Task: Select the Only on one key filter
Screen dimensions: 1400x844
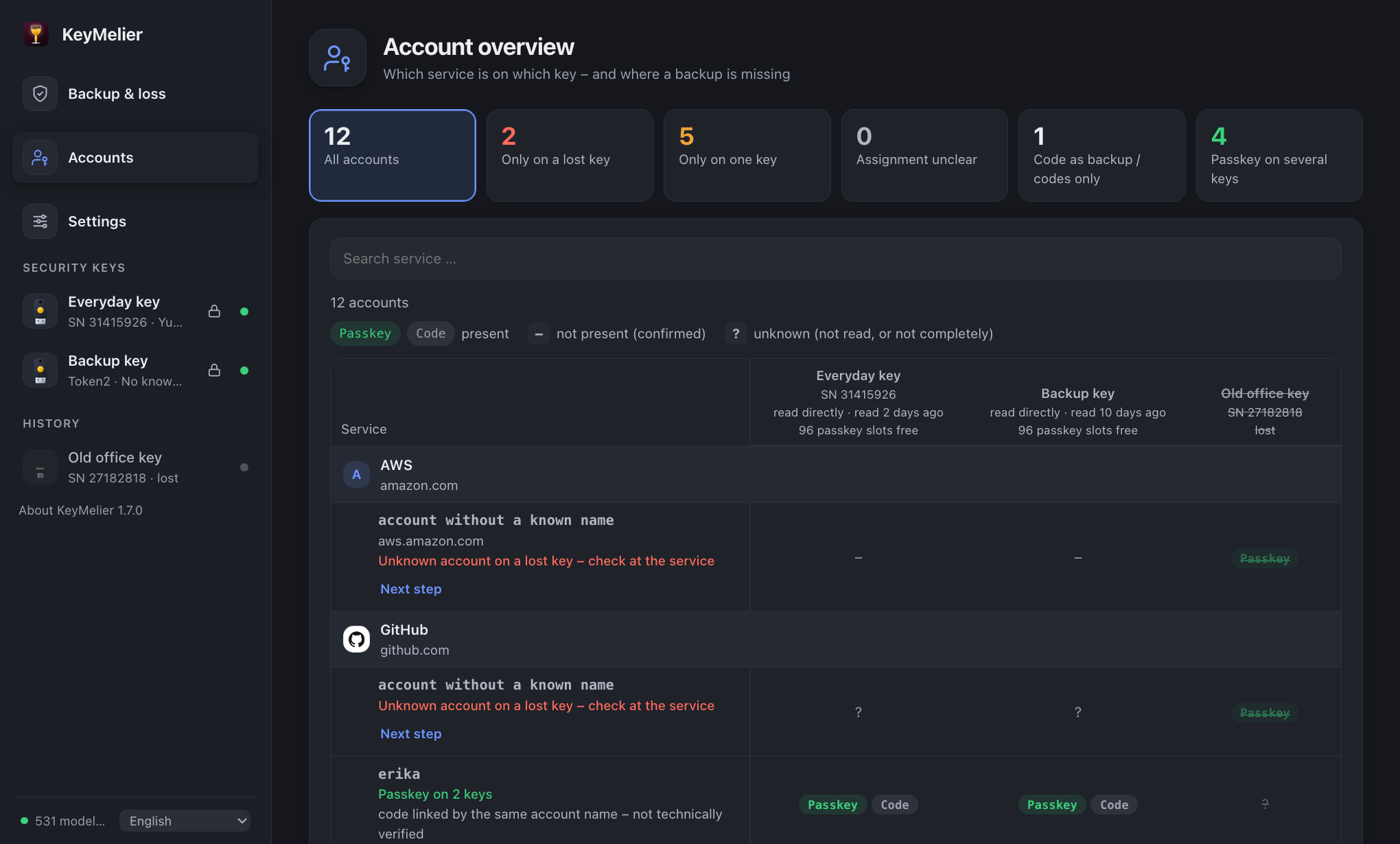Action: 747,155
